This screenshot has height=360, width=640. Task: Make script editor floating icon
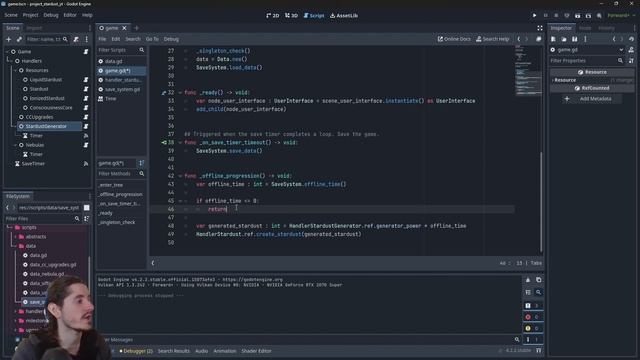point(538,39)
